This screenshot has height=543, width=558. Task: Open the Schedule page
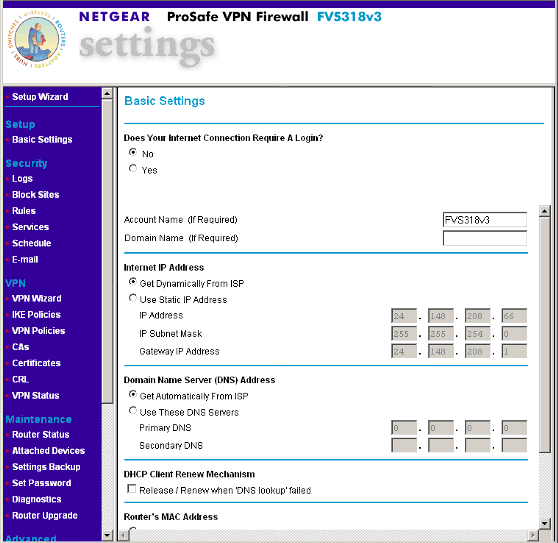pyautogui.click(x=32, y=243)
